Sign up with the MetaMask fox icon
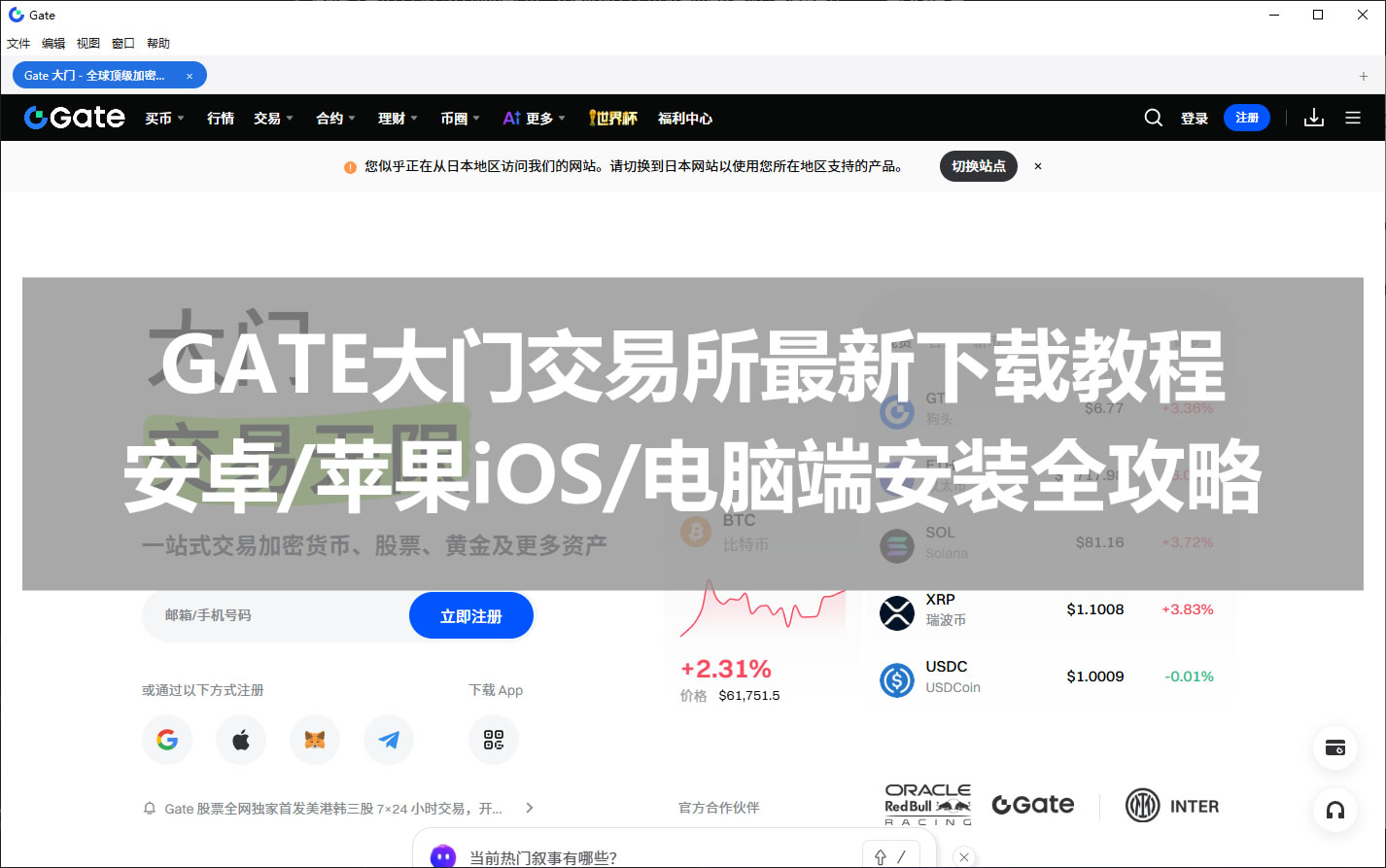Screen dimensions: 1386x868 coord(315,740)
